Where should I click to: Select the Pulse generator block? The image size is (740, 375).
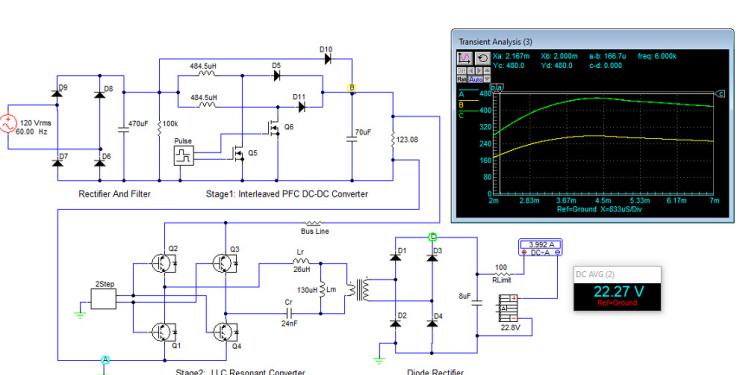pos(183,156)
